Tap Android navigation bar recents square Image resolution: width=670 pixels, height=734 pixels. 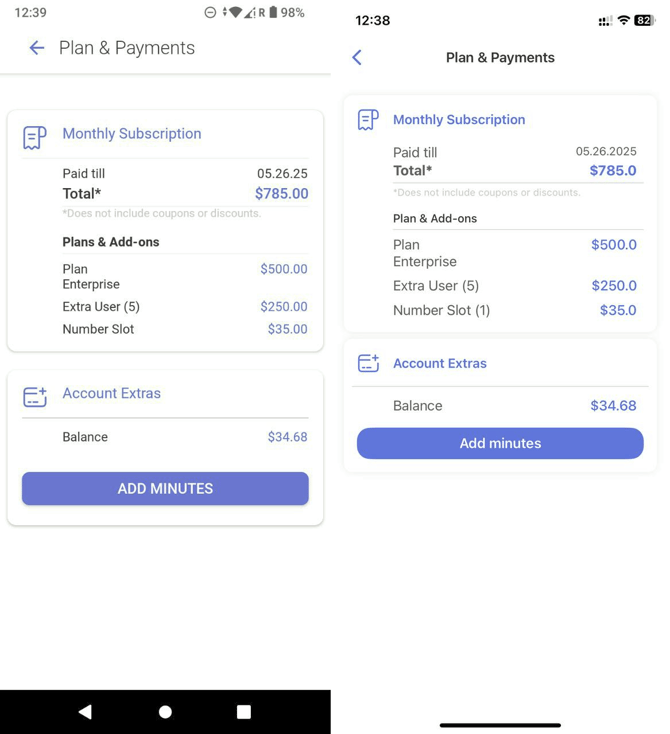[x=244, y=712]
